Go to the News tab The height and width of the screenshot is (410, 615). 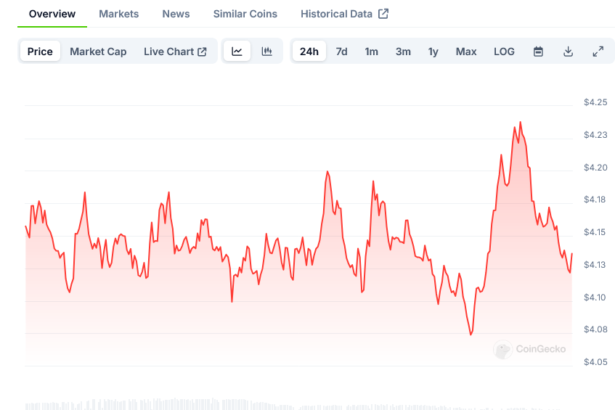click(175, 14)
